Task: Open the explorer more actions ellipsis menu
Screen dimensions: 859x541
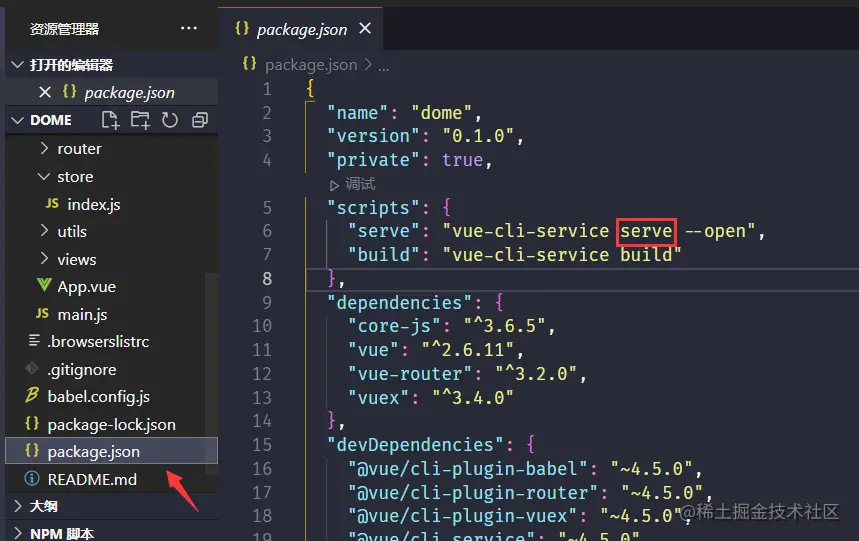Action: [188, 28]
